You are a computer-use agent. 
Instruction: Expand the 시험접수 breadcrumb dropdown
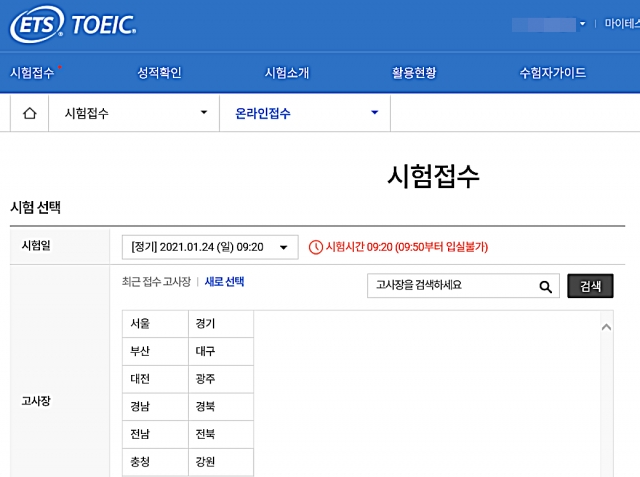[204, 112]
